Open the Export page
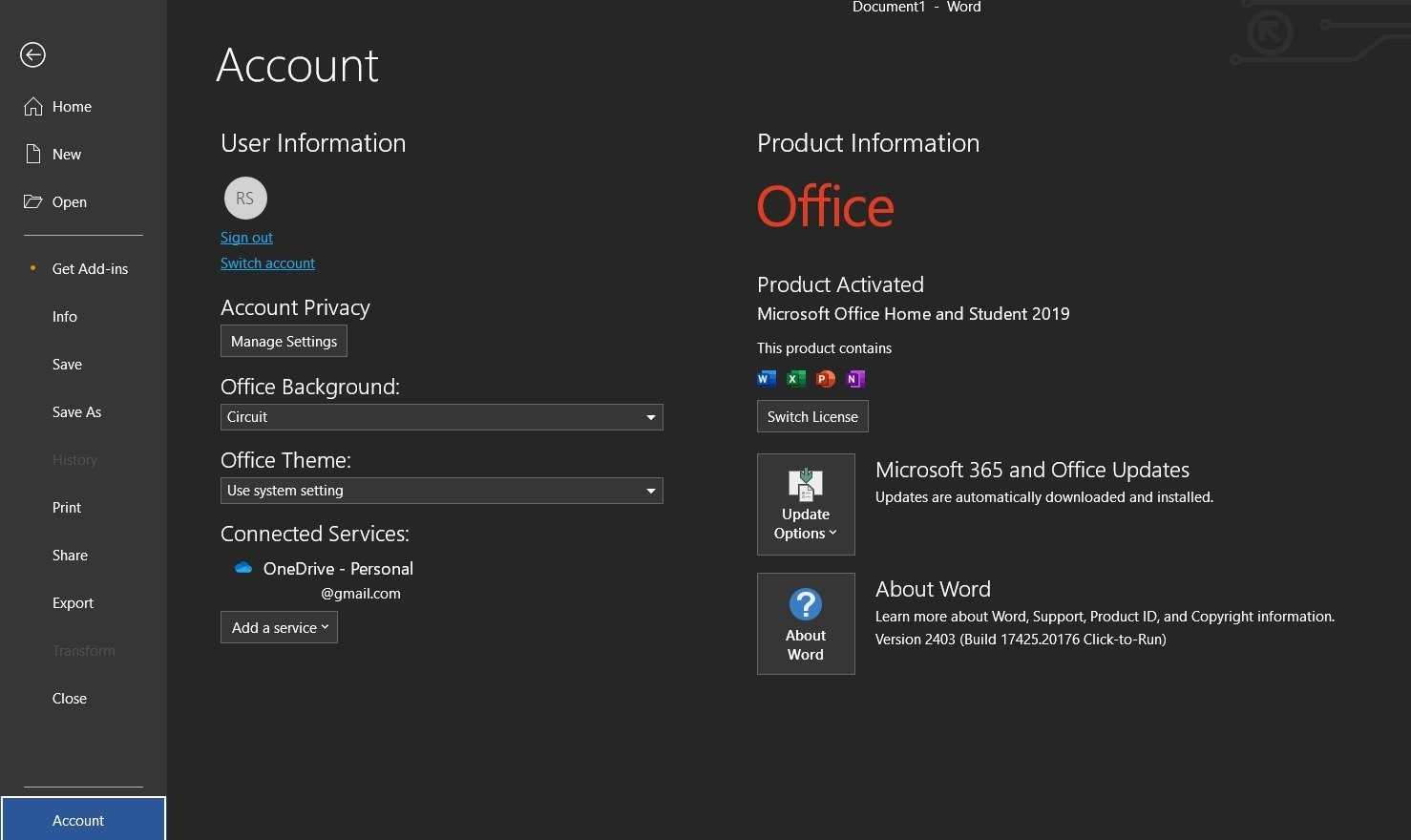Viewport: 1411px width, 840px height. point(83,602)
